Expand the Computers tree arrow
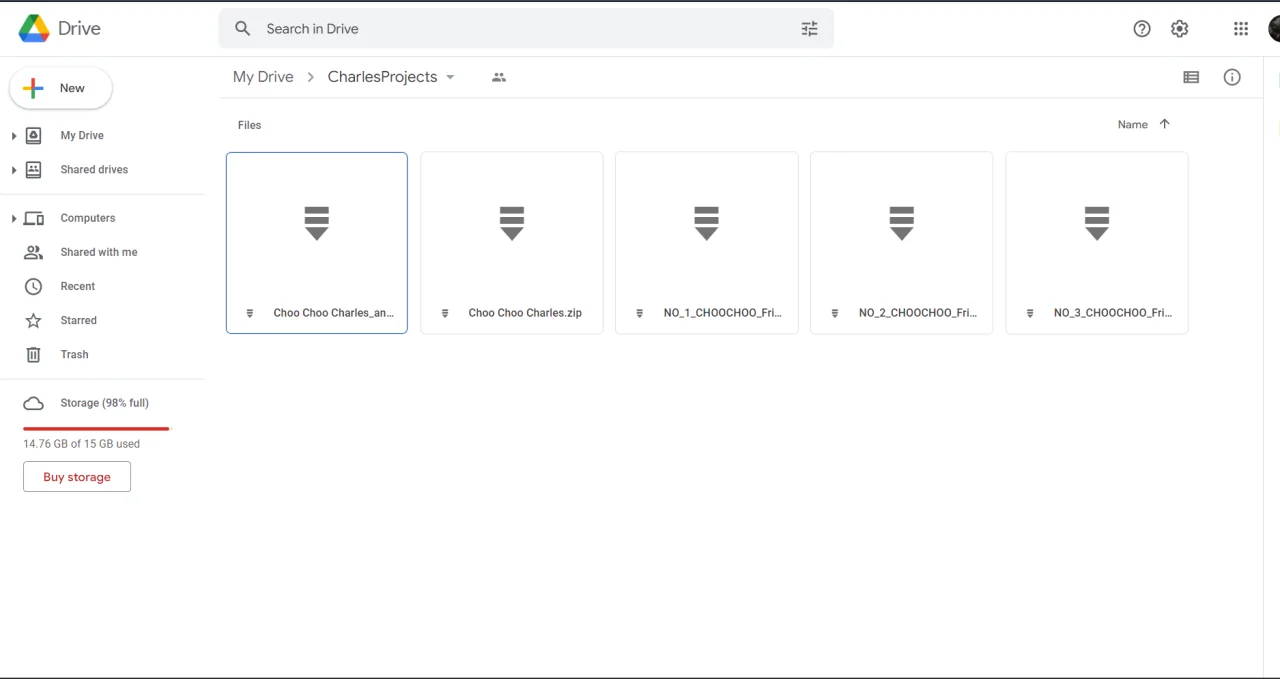 [14, 219]
